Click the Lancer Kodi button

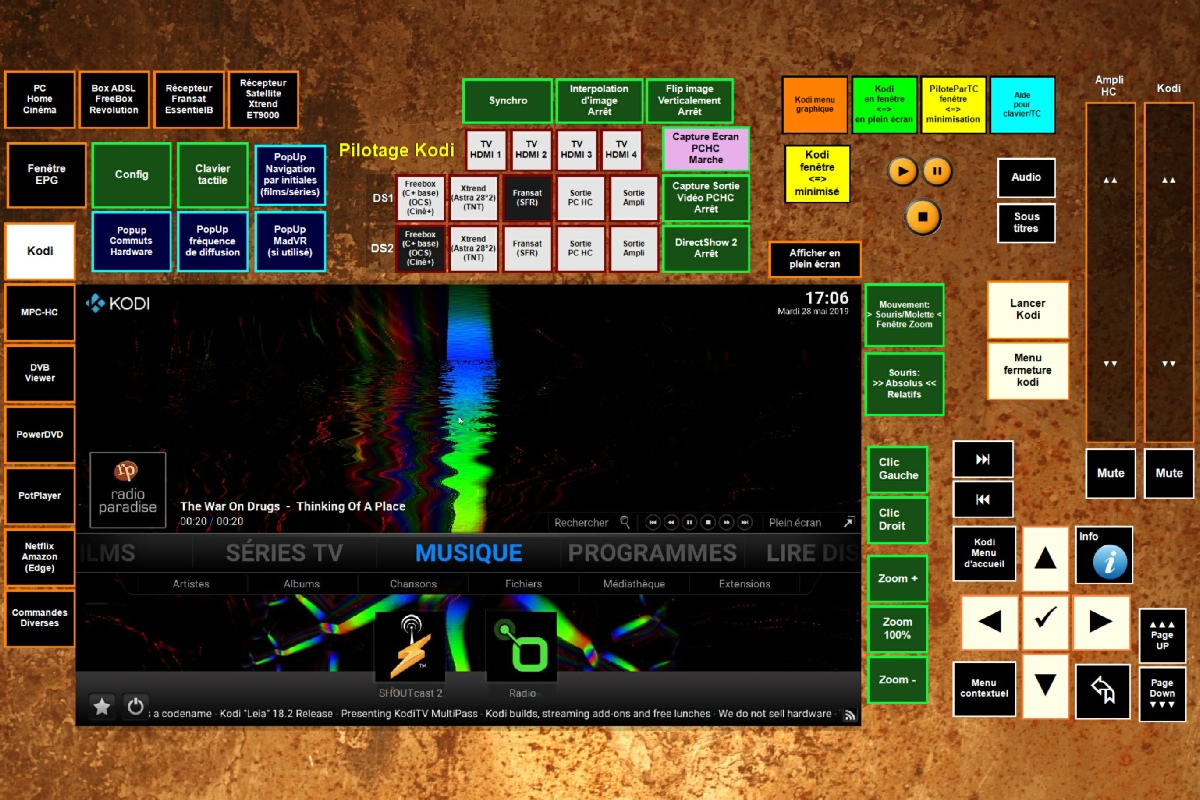1028,309
